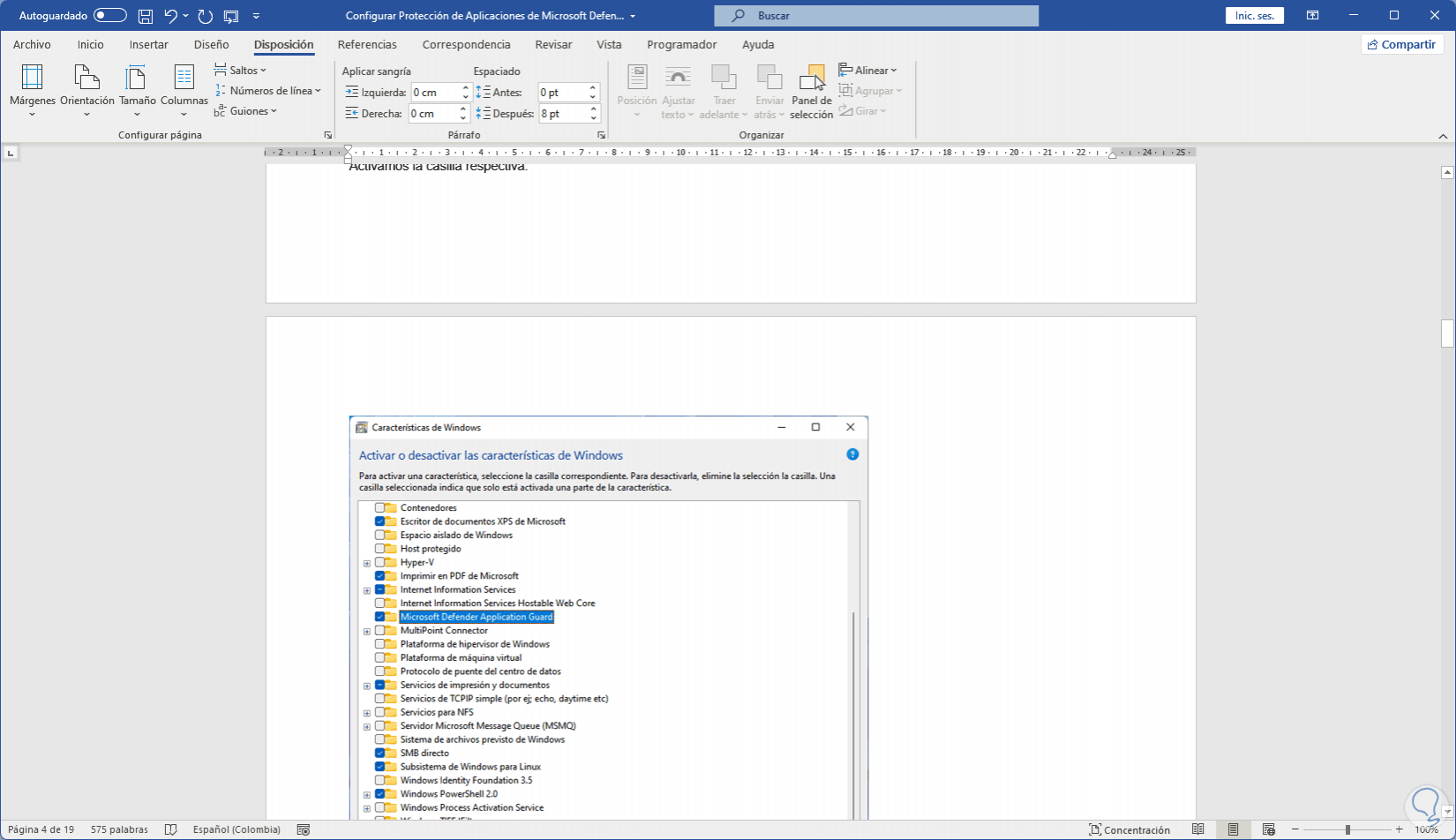1456x840 pixels.
Task: Click the Enviar atrás icon
Action: [x=769, y=78]
